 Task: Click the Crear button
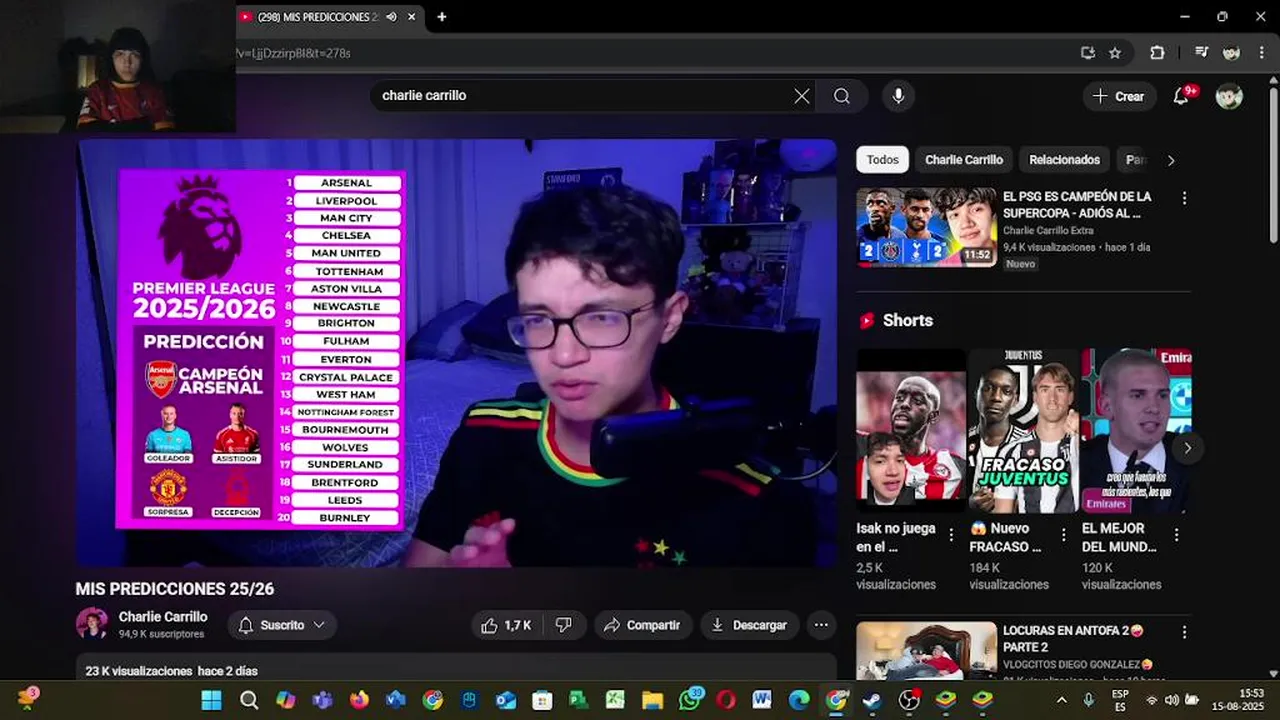(x=1119, y=96)
